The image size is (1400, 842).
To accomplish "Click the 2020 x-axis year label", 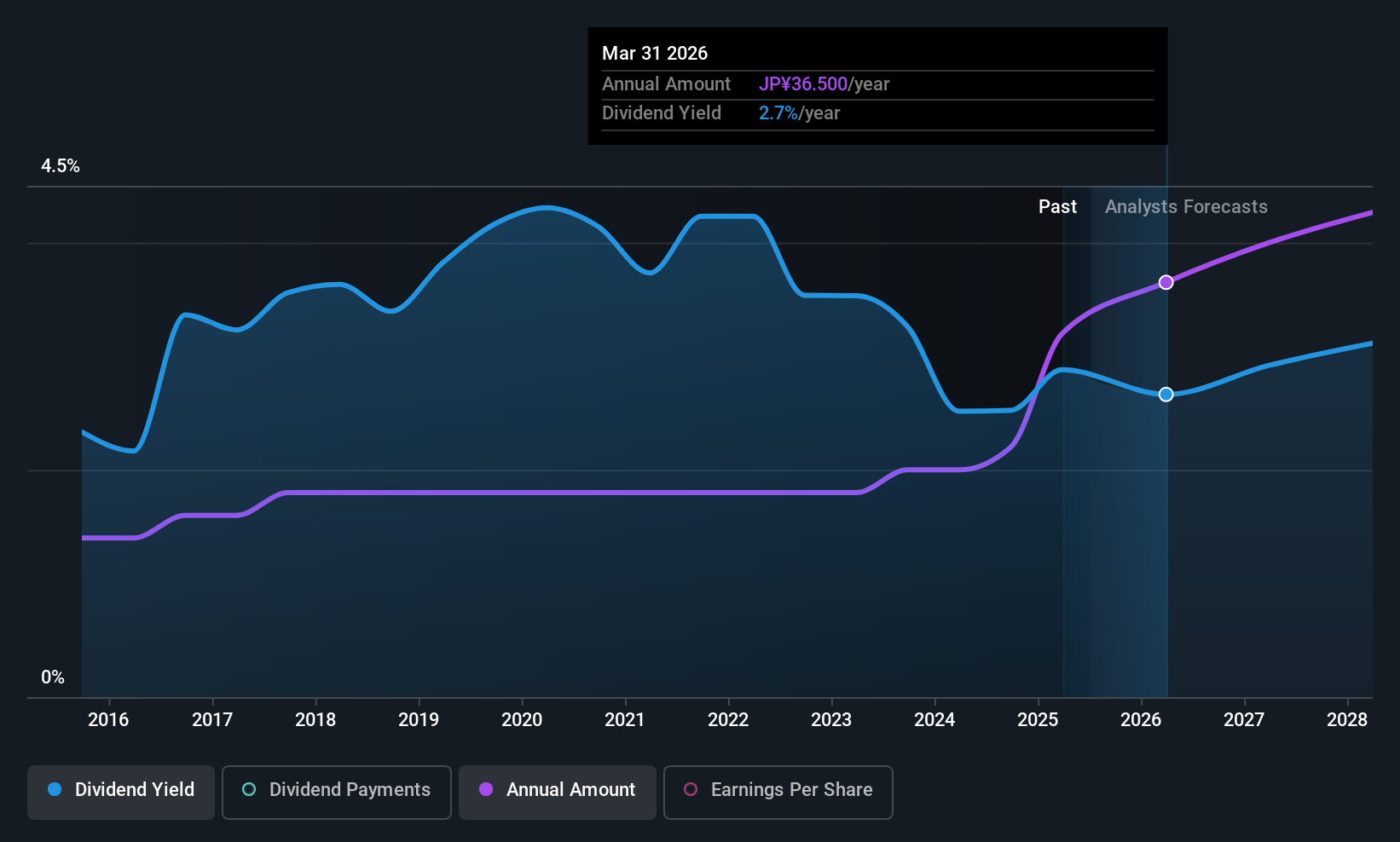I will (522, 719).
